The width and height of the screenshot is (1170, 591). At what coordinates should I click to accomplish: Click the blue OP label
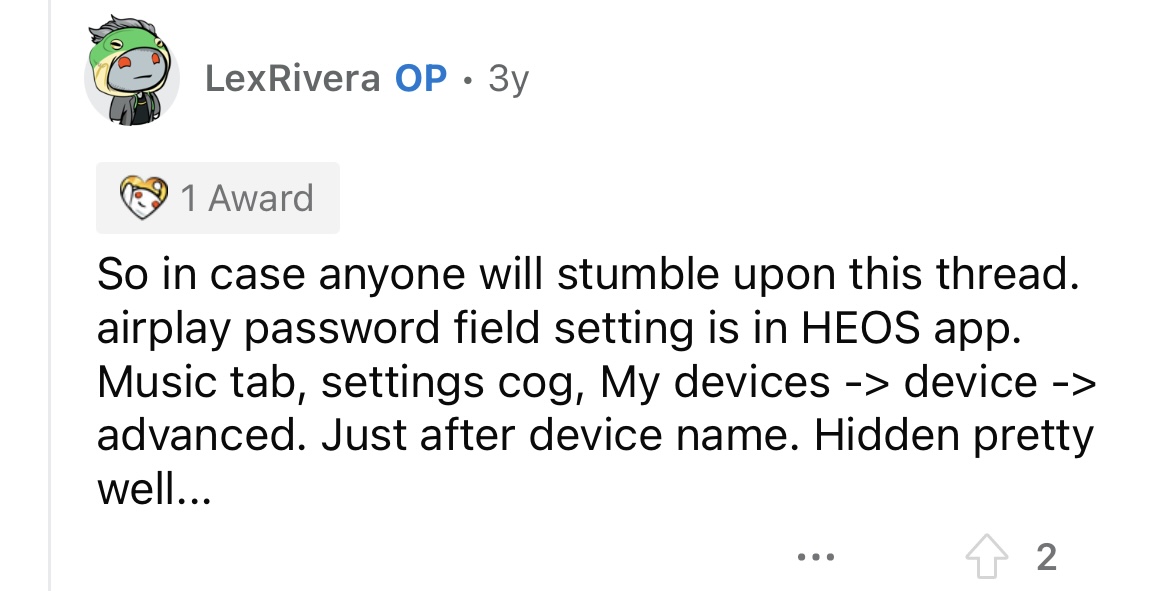coord(421,78)
